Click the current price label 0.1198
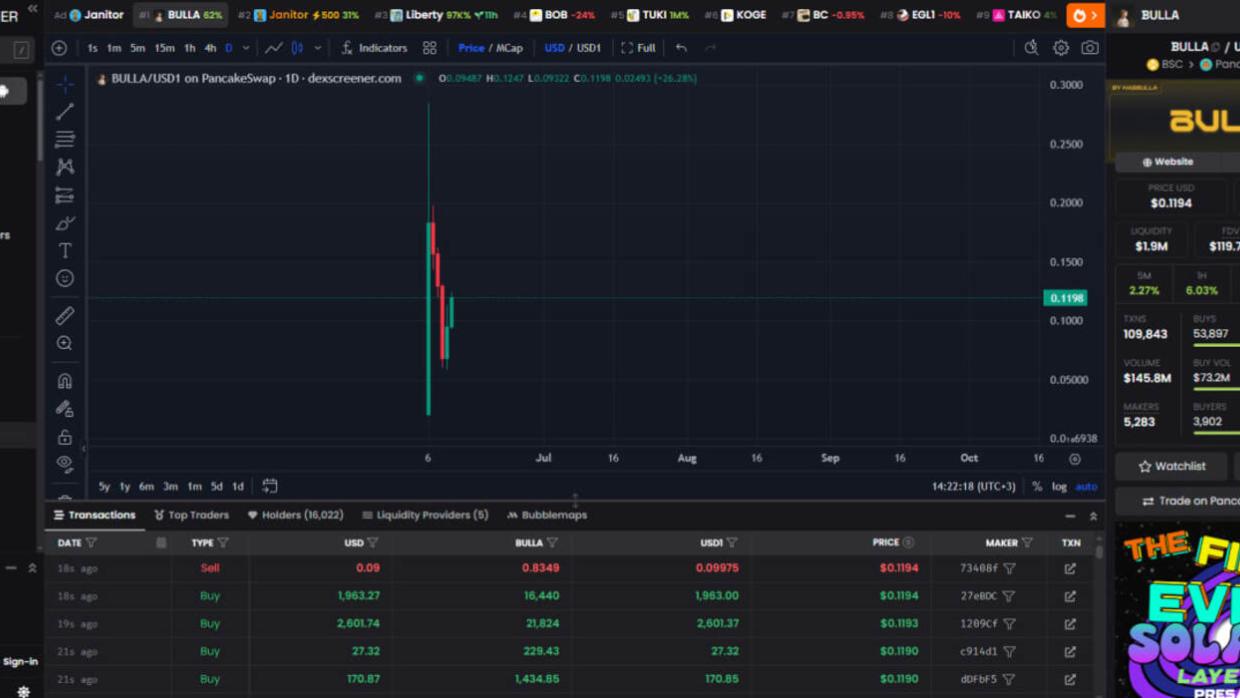This screenshot has width=1240, height=698. 1066,298
